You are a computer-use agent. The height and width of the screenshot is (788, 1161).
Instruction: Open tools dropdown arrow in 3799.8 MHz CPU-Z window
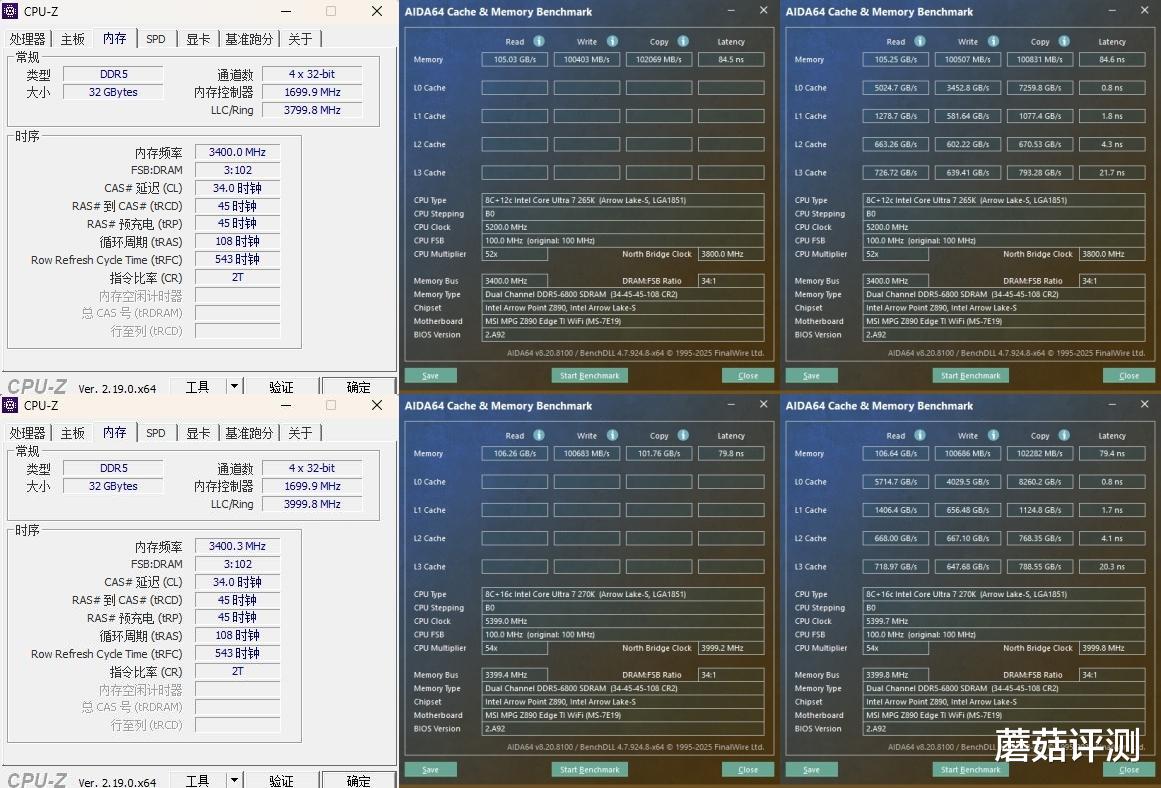pyautogui.click(x=234, y=386)
